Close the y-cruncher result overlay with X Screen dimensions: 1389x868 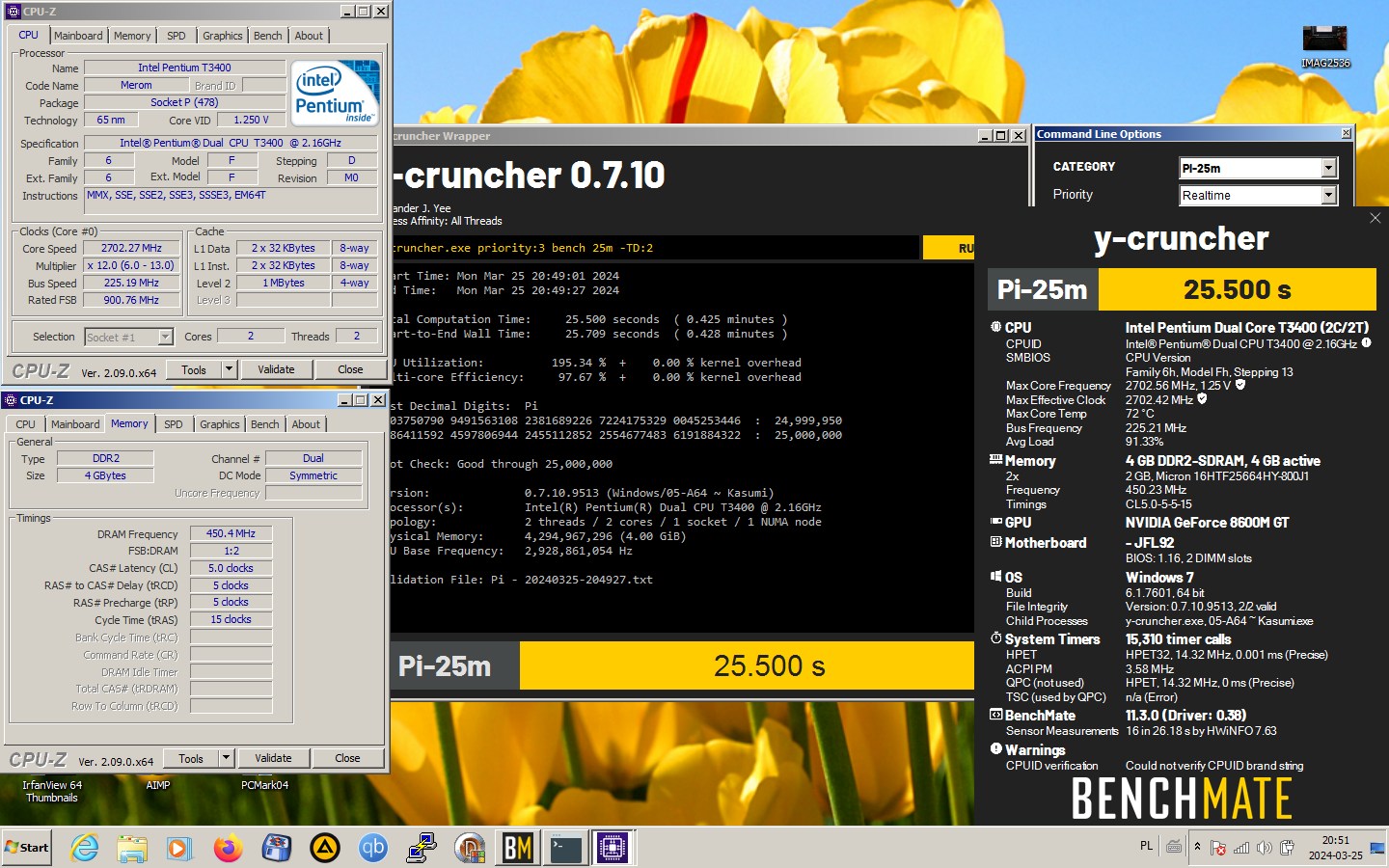click(1375, 218)
